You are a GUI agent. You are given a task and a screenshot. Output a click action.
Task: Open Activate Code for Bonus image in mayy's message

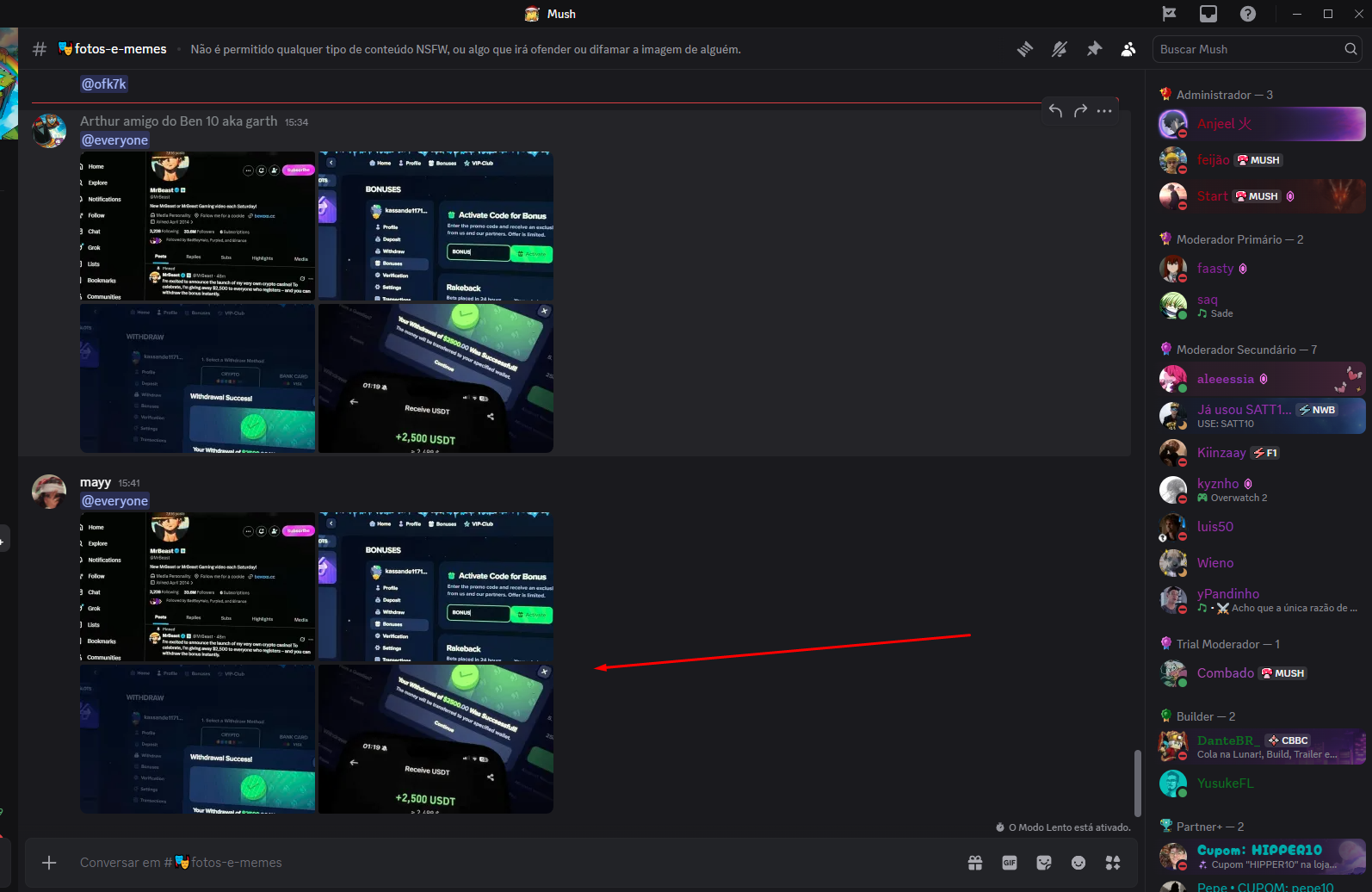(x=436, y=586)
